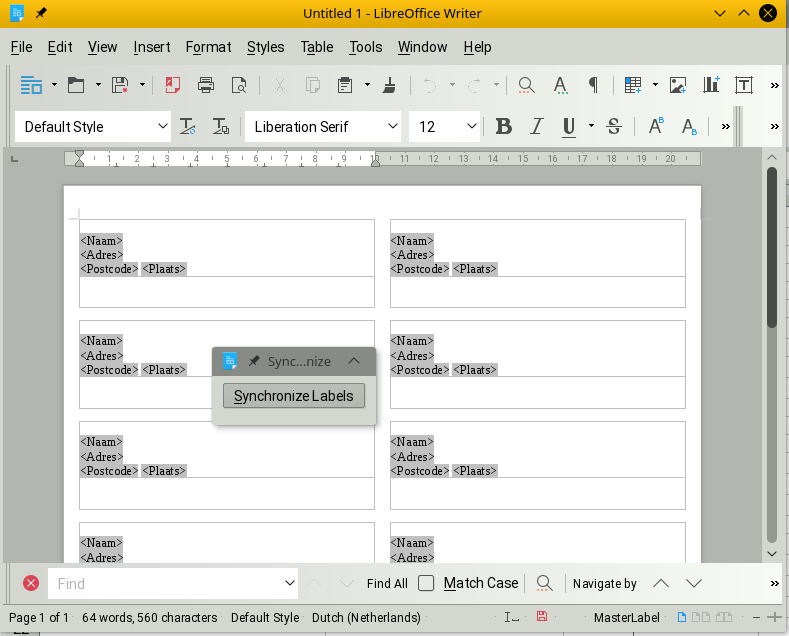Click inside the Find text field
The width and height of the screenshot is (789, 636).
click(165, 583)
